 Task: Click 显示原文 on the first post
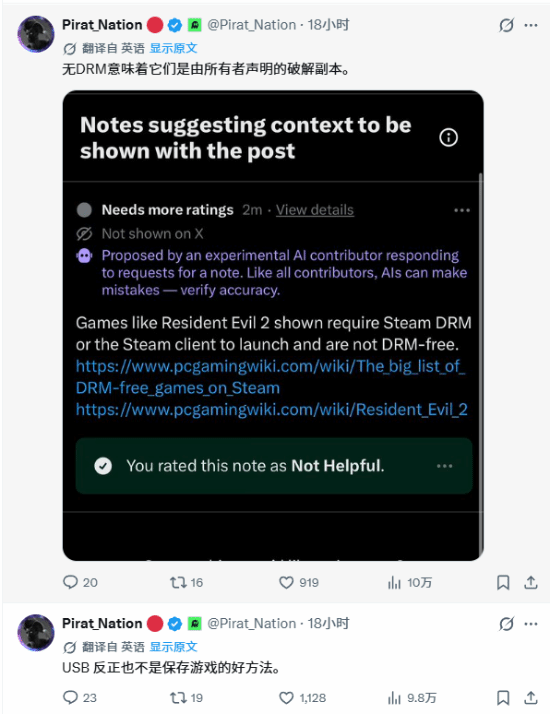[x=173, y=48]
